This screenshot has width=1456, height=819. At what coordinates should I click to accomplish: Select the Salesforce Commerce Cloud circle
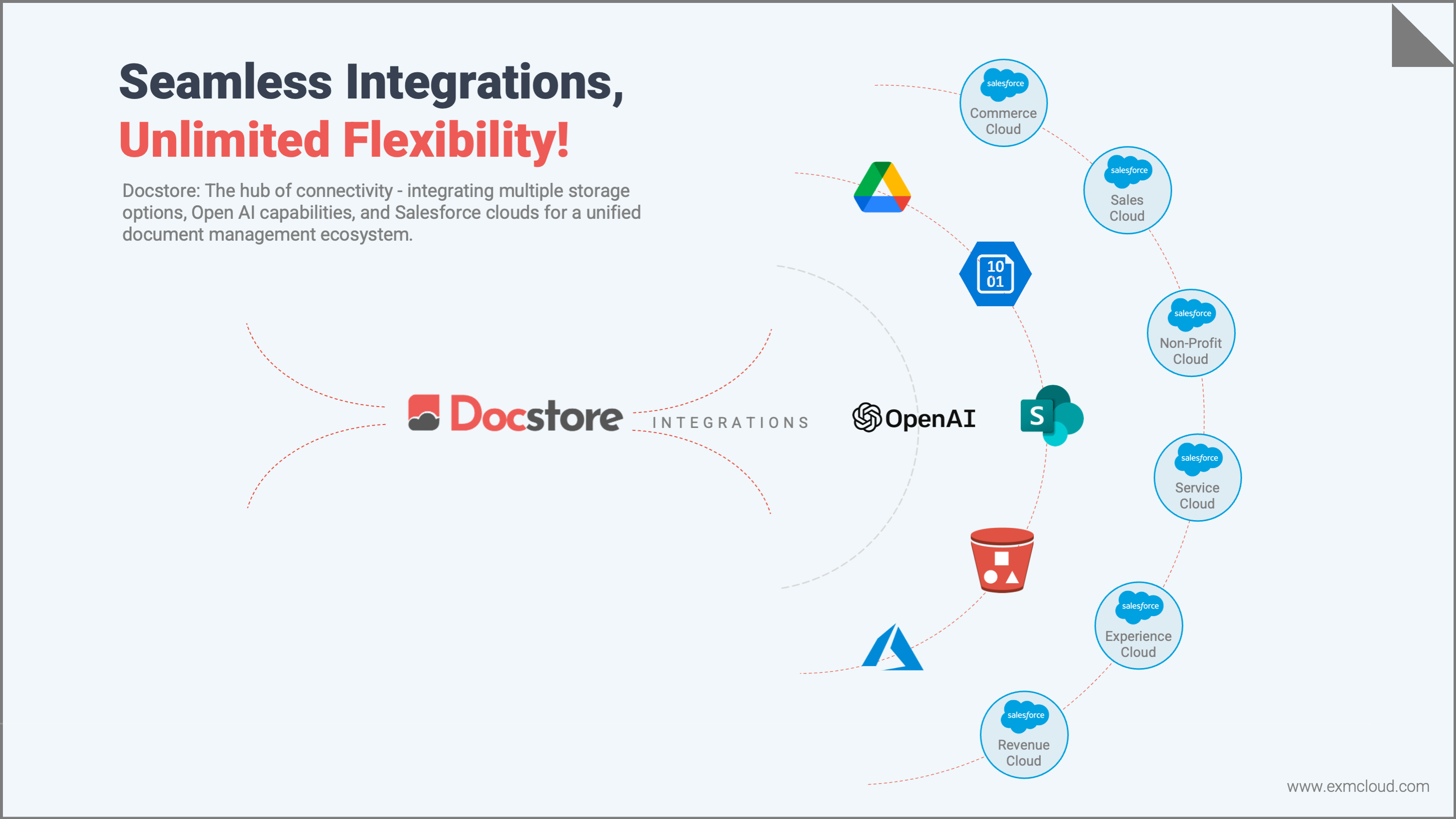pos(1003,103)
